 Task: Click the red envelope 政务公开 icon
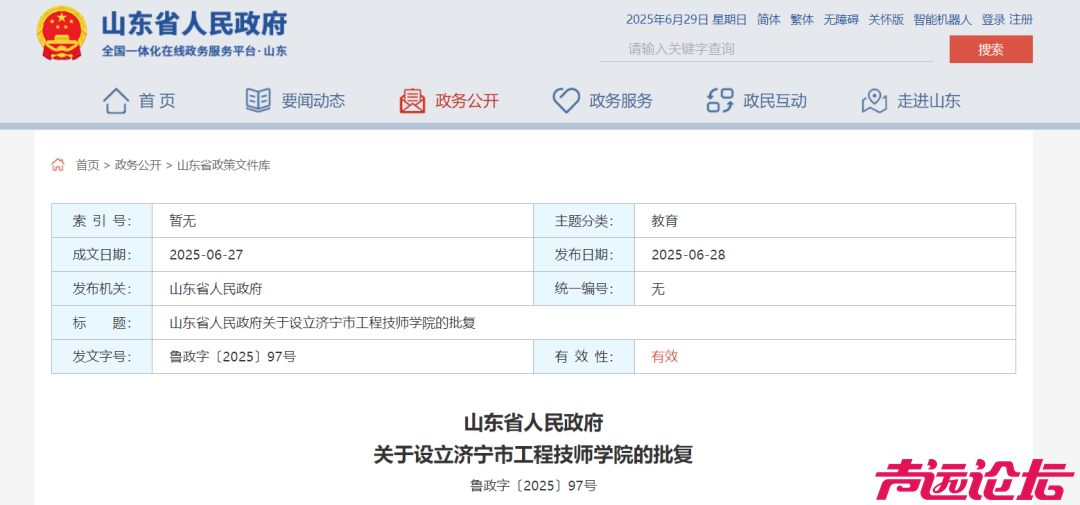(x=412, y=101)
